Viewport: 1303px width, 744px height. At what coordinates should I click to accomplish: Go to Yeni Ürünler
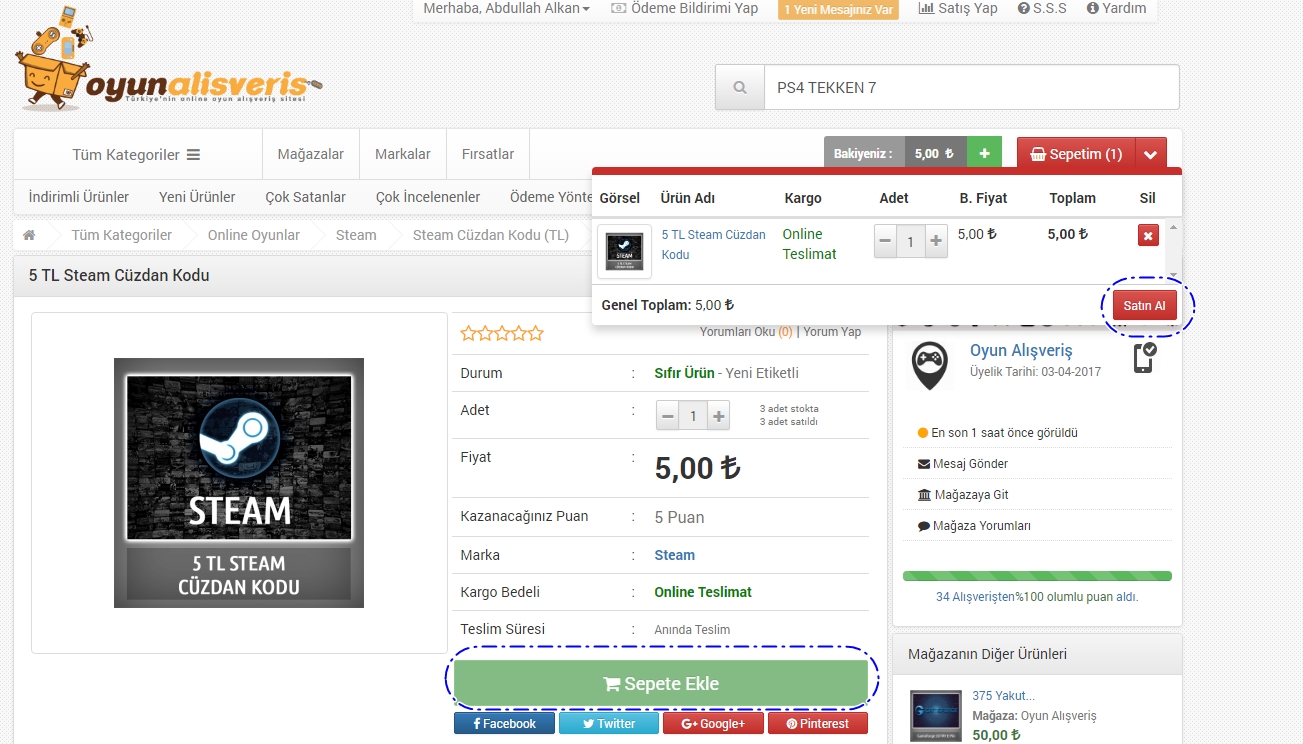click(x=197, y=197)
